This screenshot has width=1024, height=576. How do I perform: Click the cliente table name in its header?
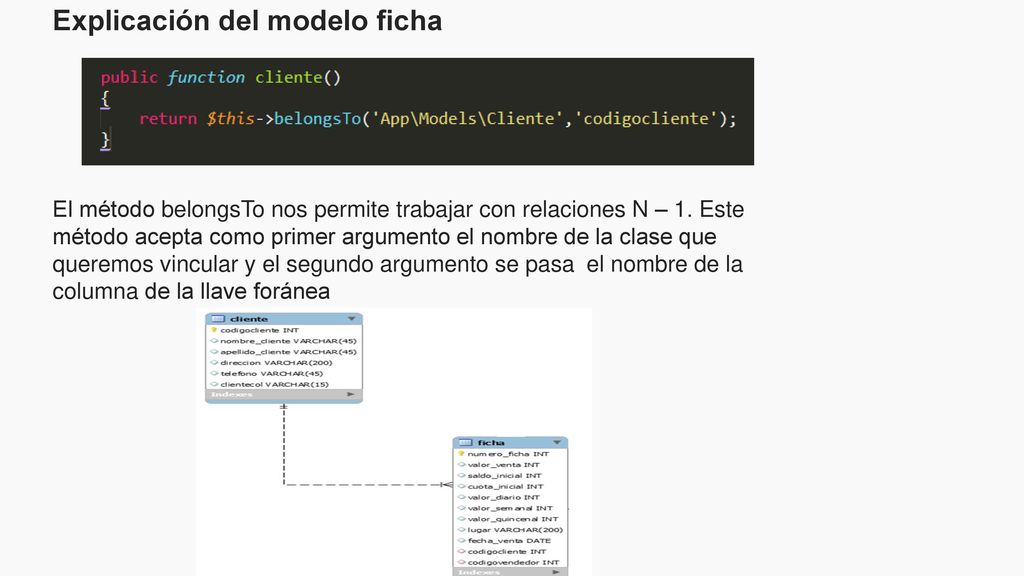click(249, 319)
